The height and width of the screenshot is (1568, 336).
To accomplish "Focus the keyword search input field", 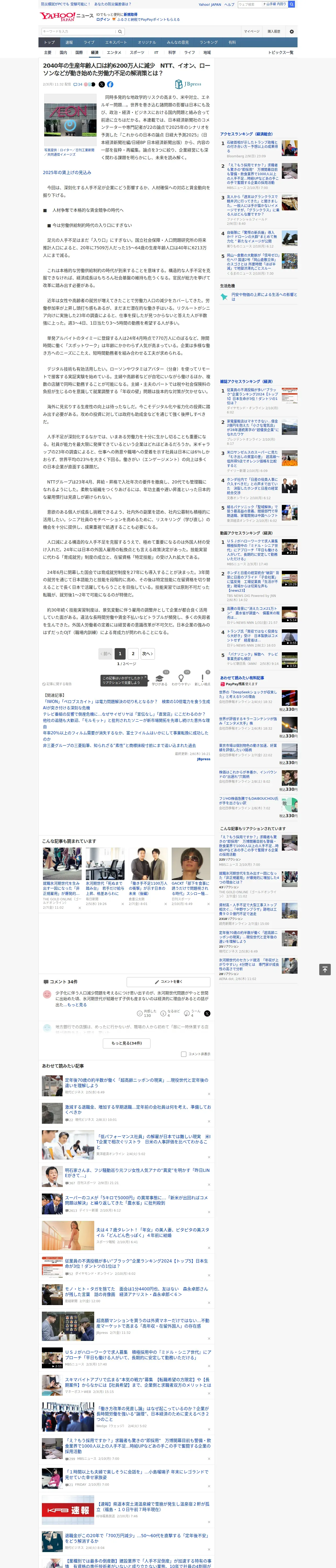I will tap(79, 31).
